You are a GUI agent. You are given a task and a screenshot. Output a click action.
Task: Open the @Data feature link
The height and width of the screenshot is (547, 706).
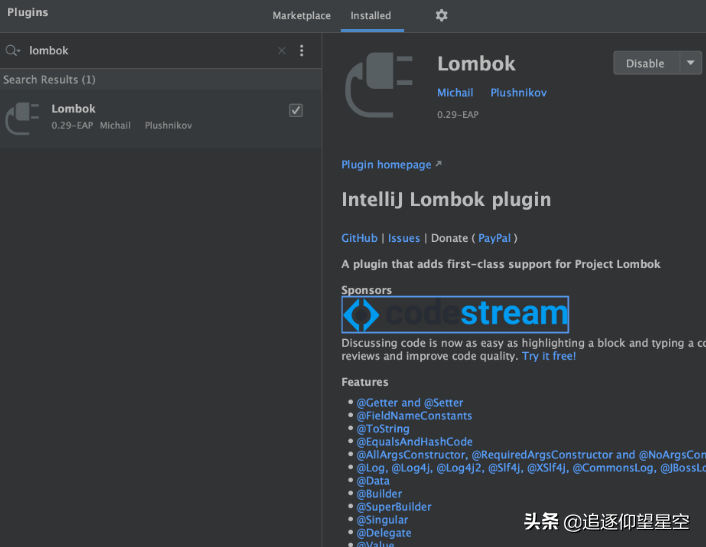pos(373,481)
